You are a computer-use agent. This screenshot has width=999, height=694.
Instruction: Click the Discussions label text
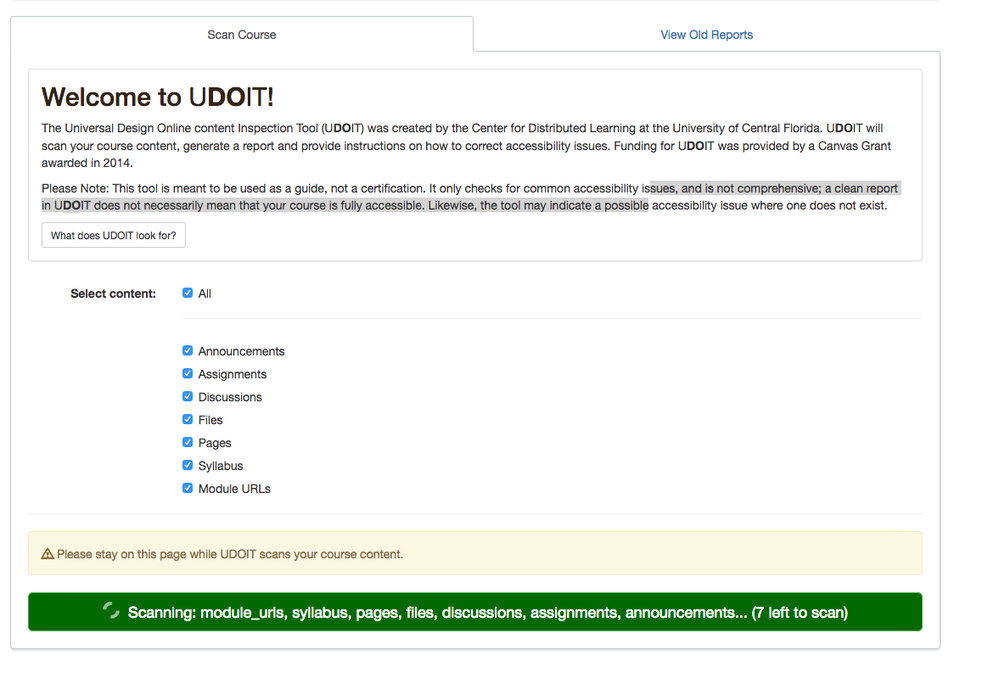[x=230, y=397]
